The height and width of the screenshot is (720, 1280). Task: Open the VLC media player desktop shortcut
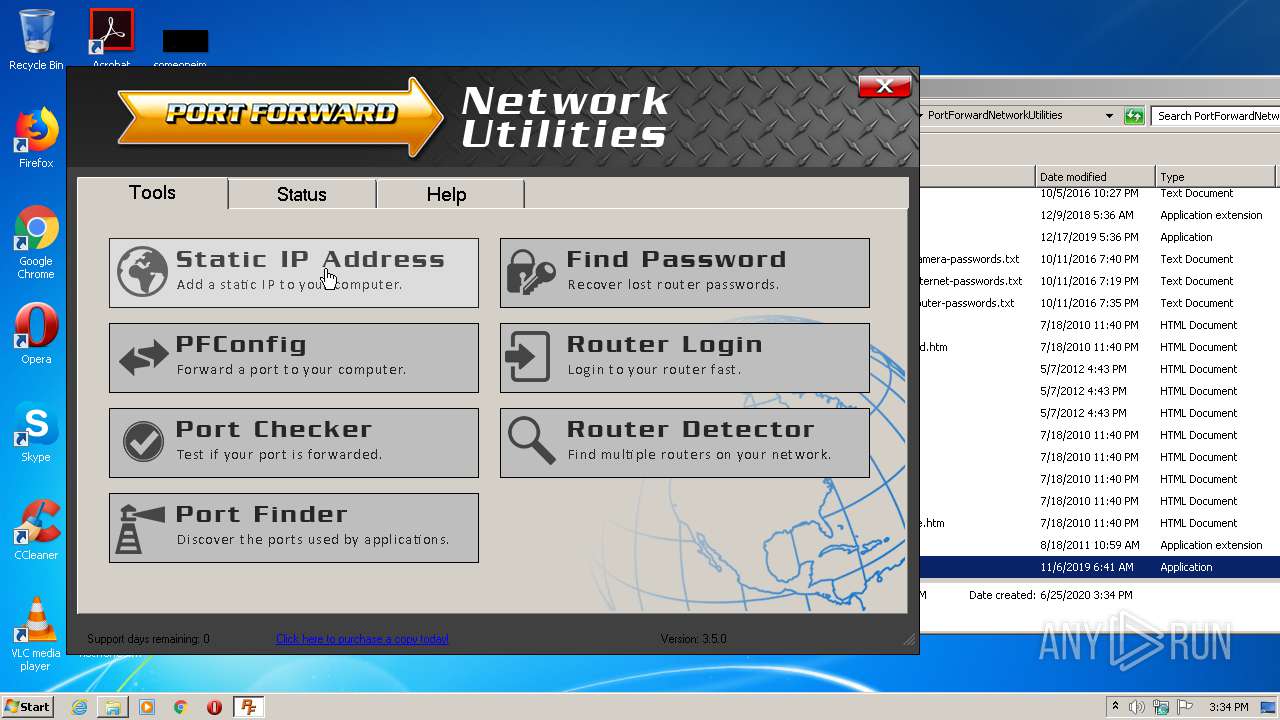(36, 634)
